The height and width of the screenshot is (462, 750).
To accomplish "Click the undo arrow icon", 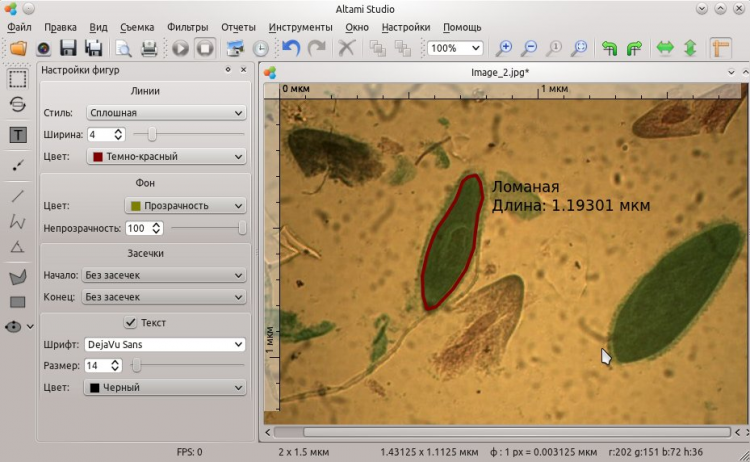I will (291, 47).
